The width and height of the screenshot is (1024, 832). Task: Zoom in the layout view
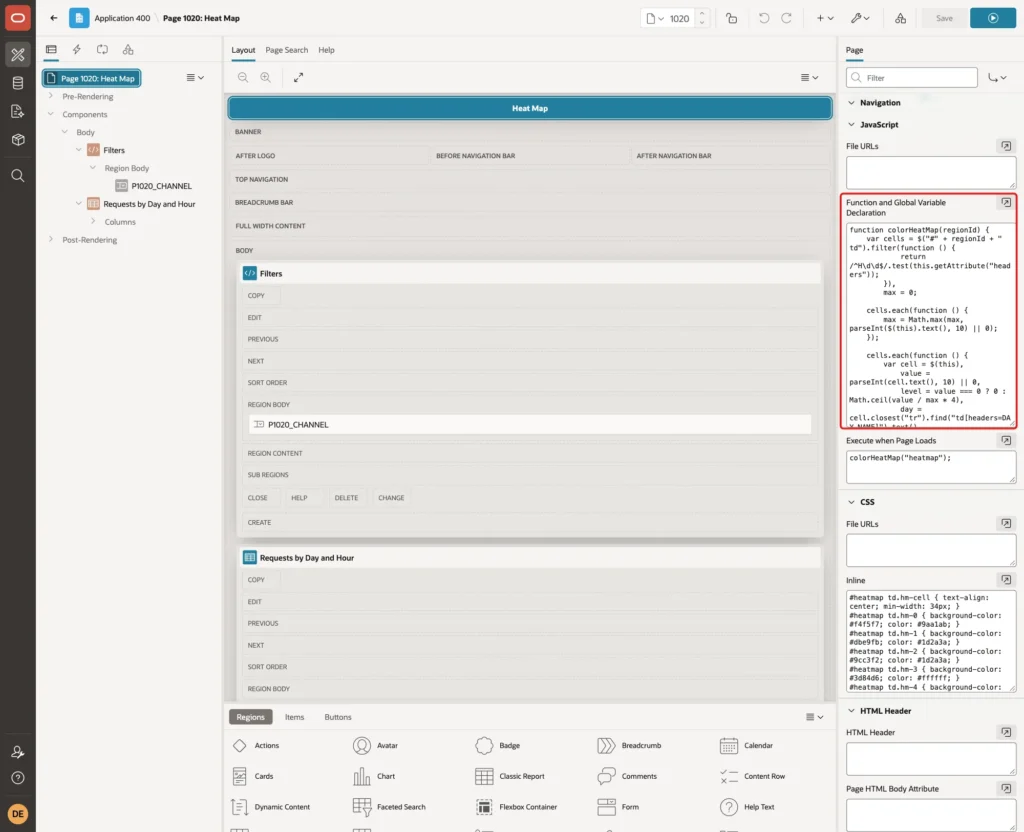[x=265, y=77]
